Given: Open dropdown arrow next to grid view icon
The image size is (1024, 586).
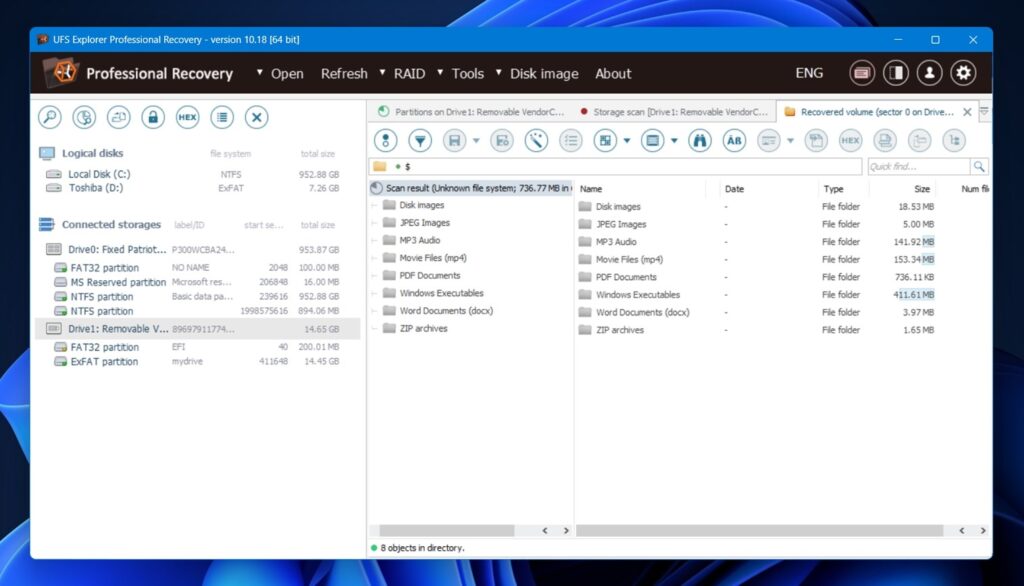Looking at the screenshot, I should (x=627, y=140).
